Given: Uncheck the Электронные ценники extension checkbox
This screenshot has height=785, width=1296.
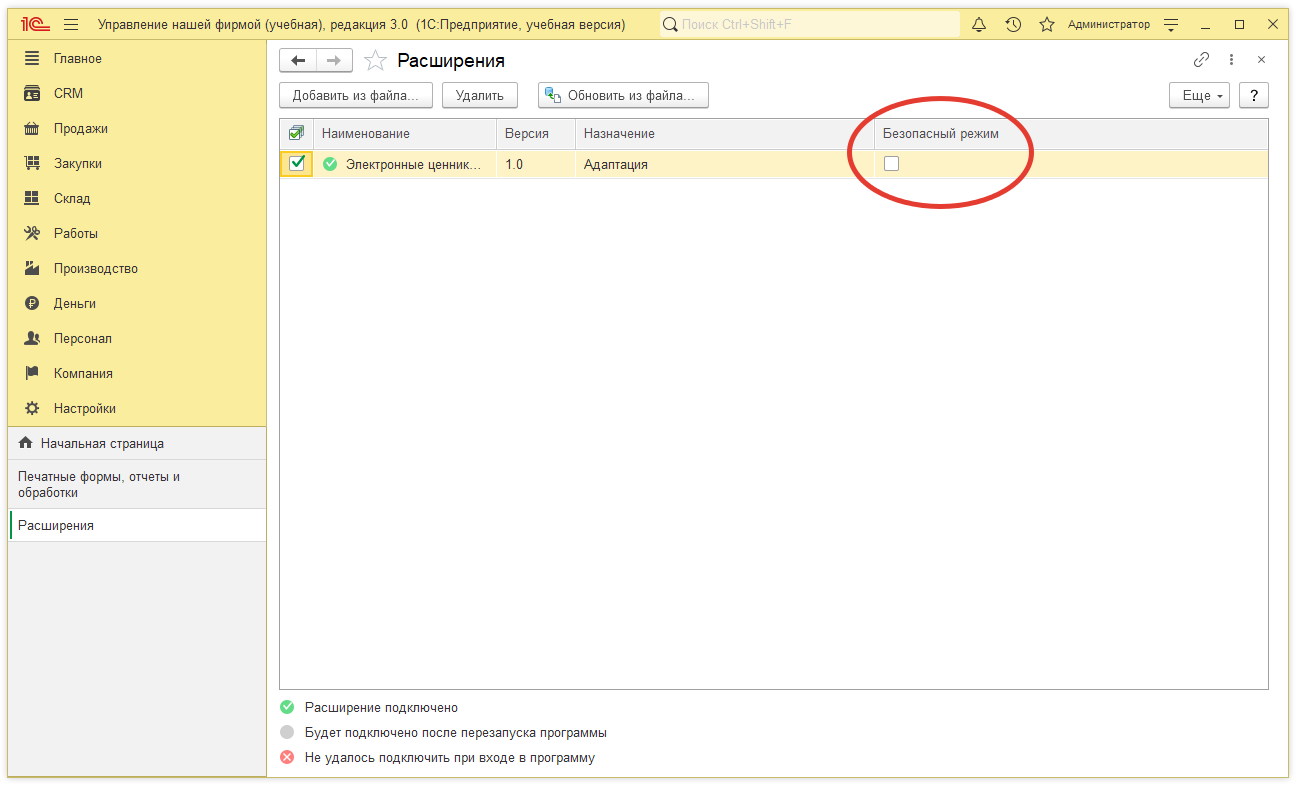Looking at the screenshot, I should 297,164.
